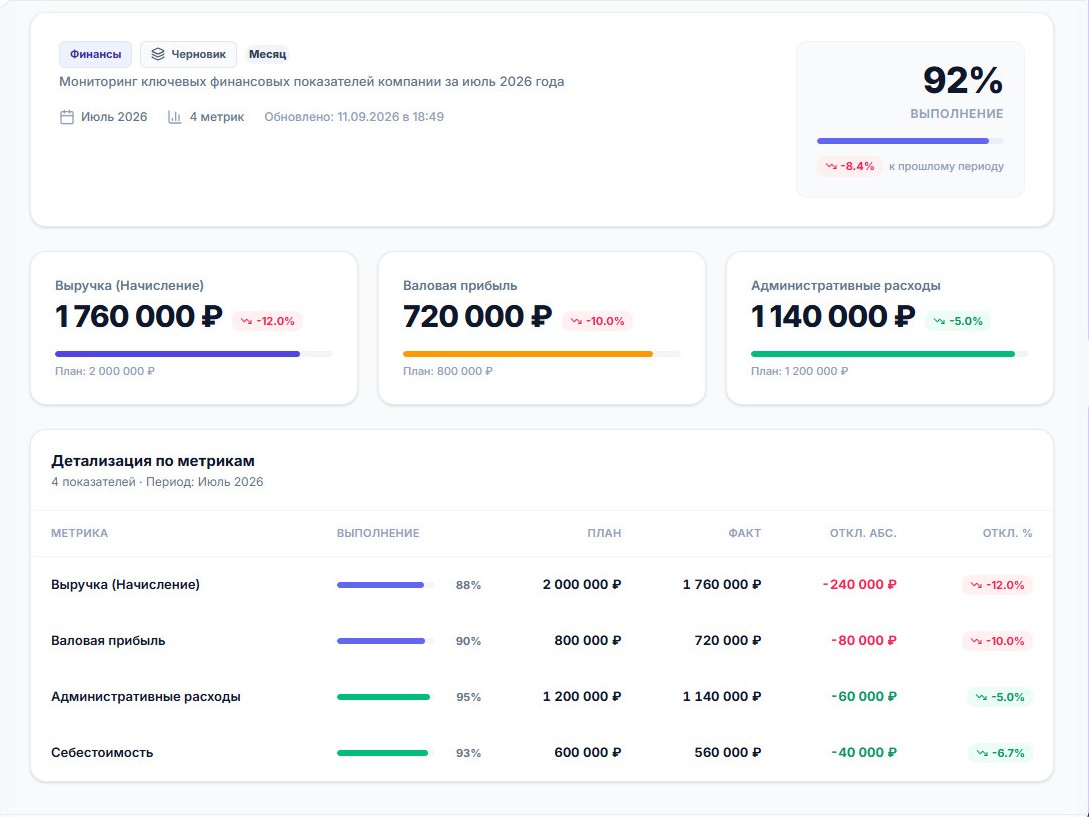Click the Месяц period tag
The height and width of the screenshot is (817, 1089).
pyautogui.click(x=267, y=54)
